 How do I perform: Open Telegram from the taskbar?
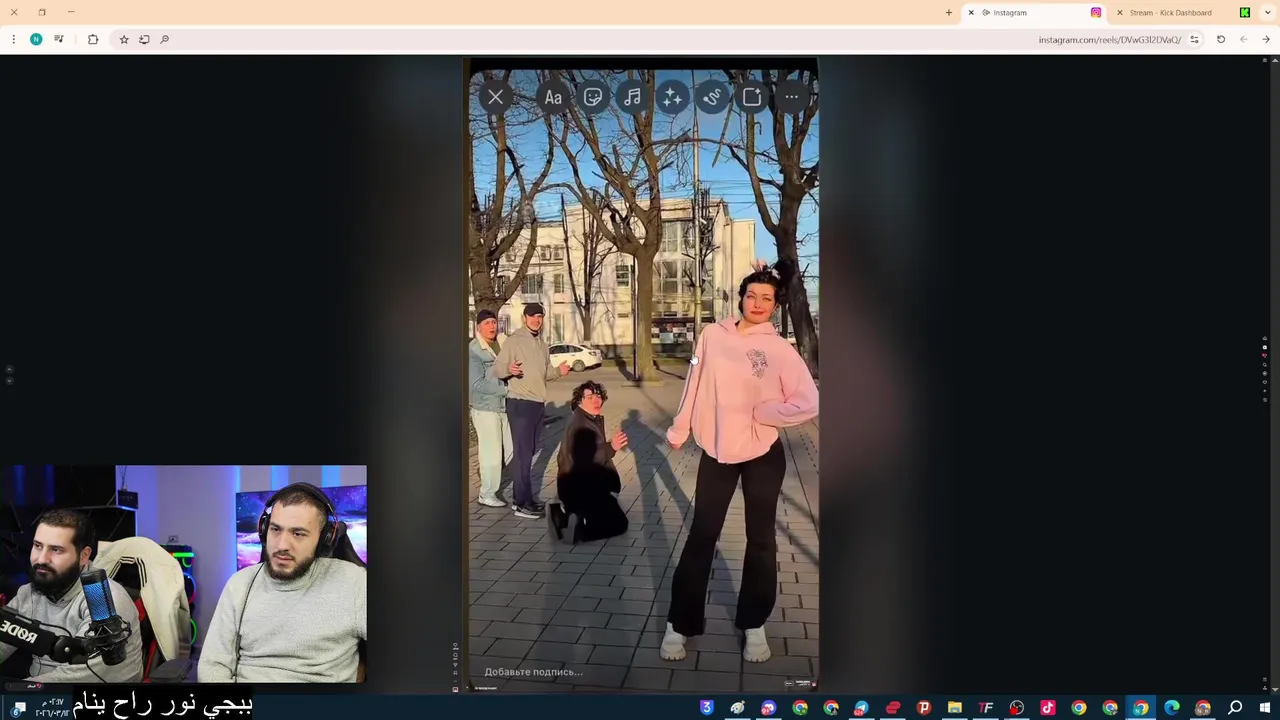[862, 708]
